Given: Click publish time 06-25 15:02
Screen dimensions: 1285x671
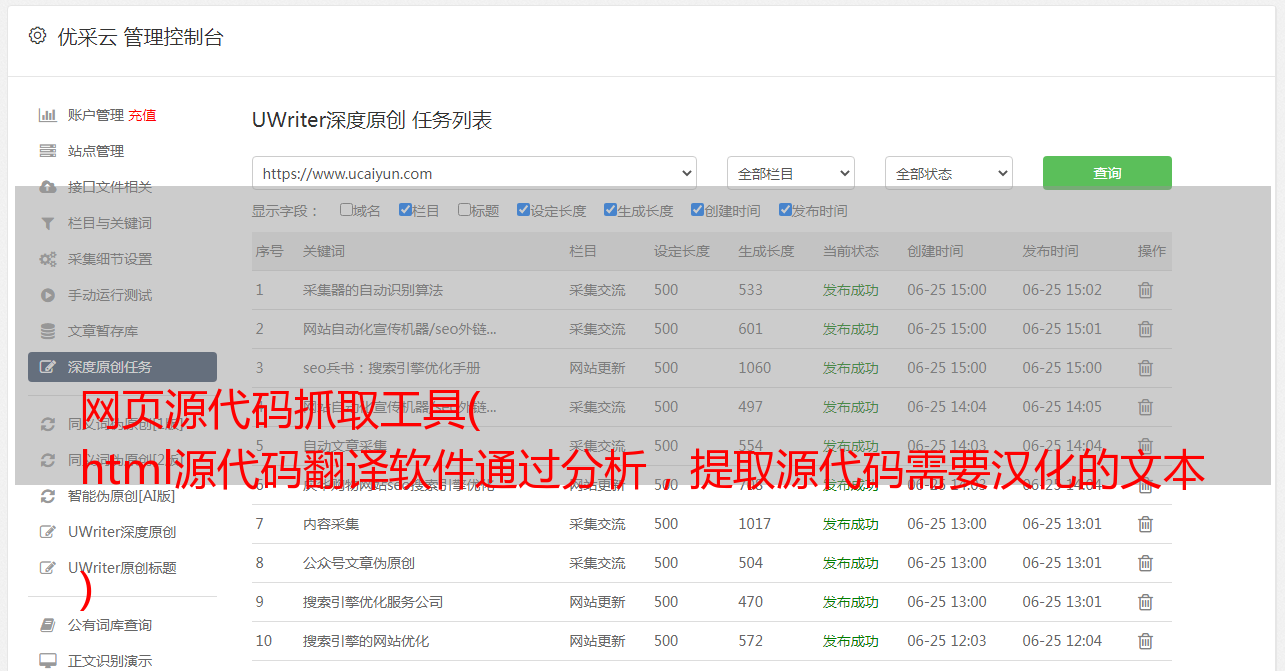Looking at the screenshot, I should click(1062, 290).
